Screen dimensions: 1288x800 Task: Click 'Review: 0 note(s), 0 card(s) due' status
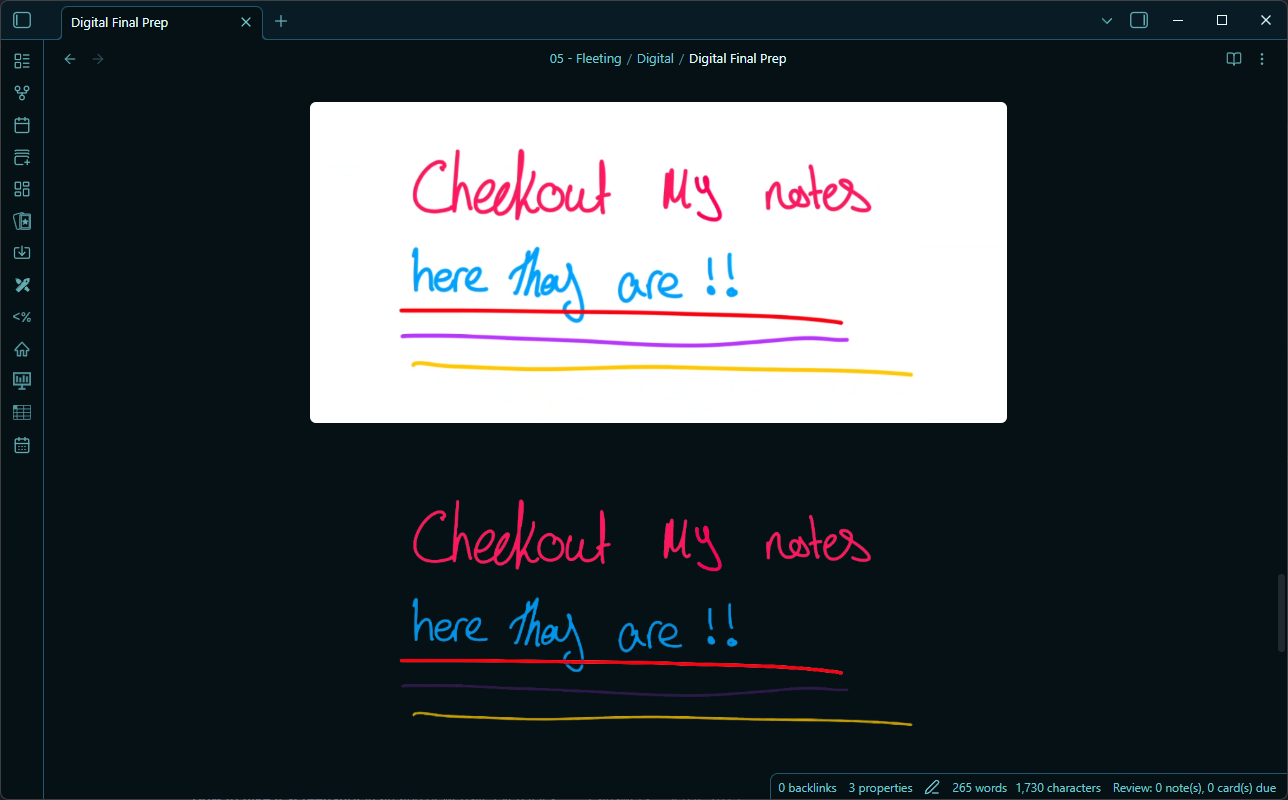tap(1194, 788)
